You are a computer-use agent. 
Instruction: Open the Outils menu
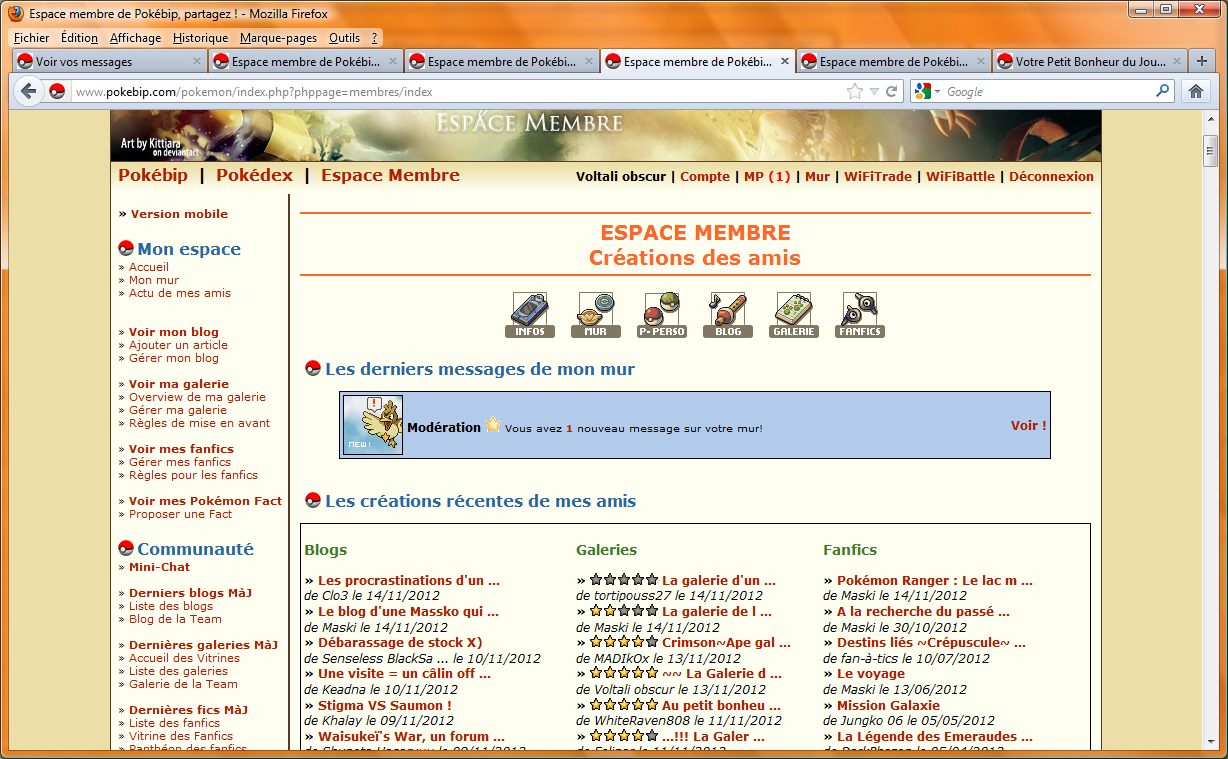(x=344, y=38)
